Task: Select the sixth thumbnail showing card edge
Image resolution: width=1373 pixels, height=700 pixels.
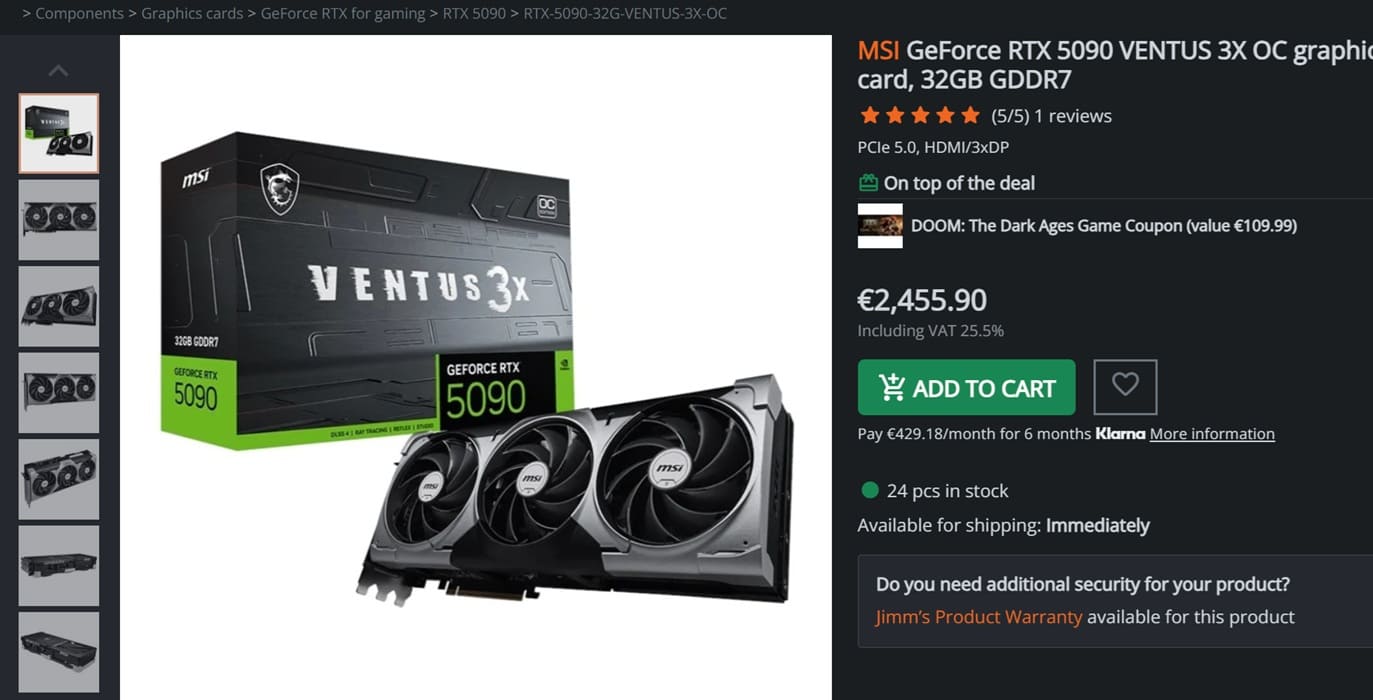Action: tap(59, 566)
